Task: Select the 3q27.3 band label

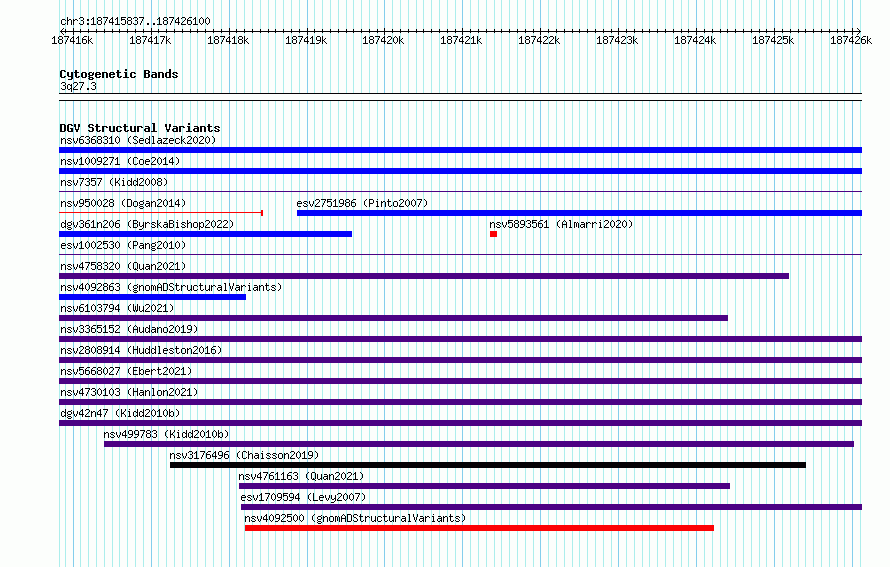Action: click(x=78, y=86)
